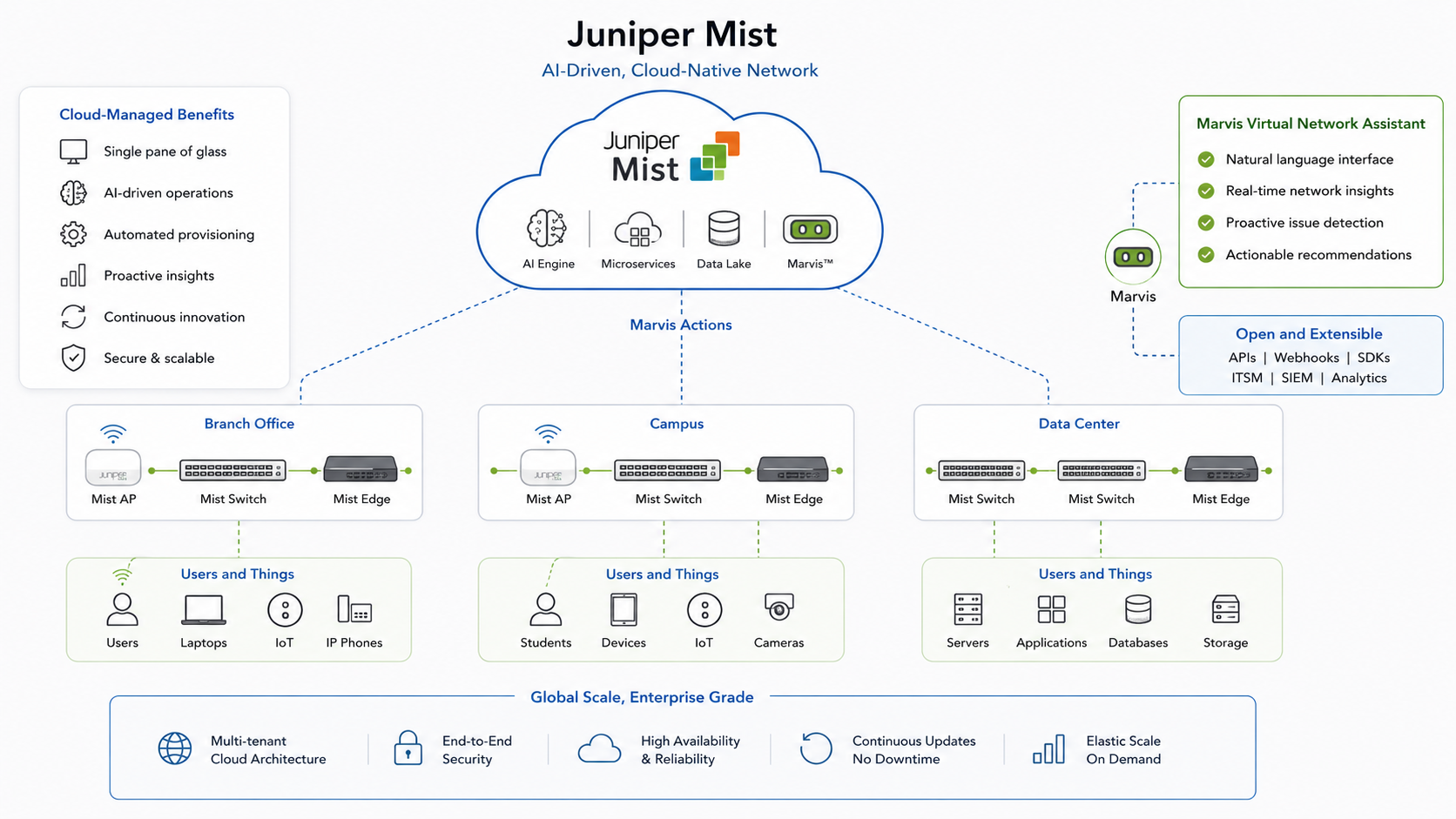Screen dimensions: 1456x819
Task: Click the Devices tablet icon
Action: [x=624, y=610]
